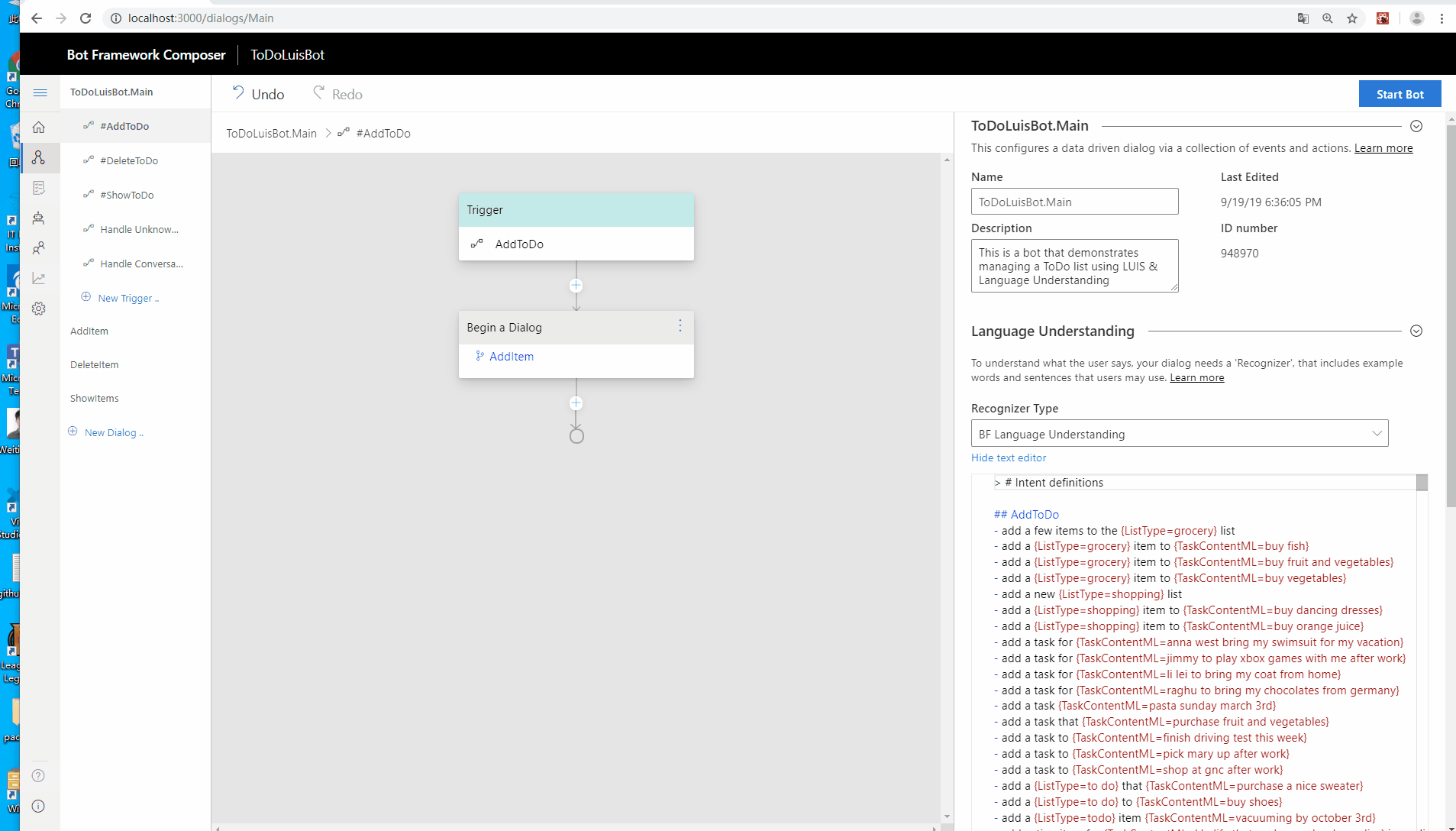This screenshot has width=1456, height=831.
Task: Click the plus node below Begin a Dialog
Action: [576, 403]
